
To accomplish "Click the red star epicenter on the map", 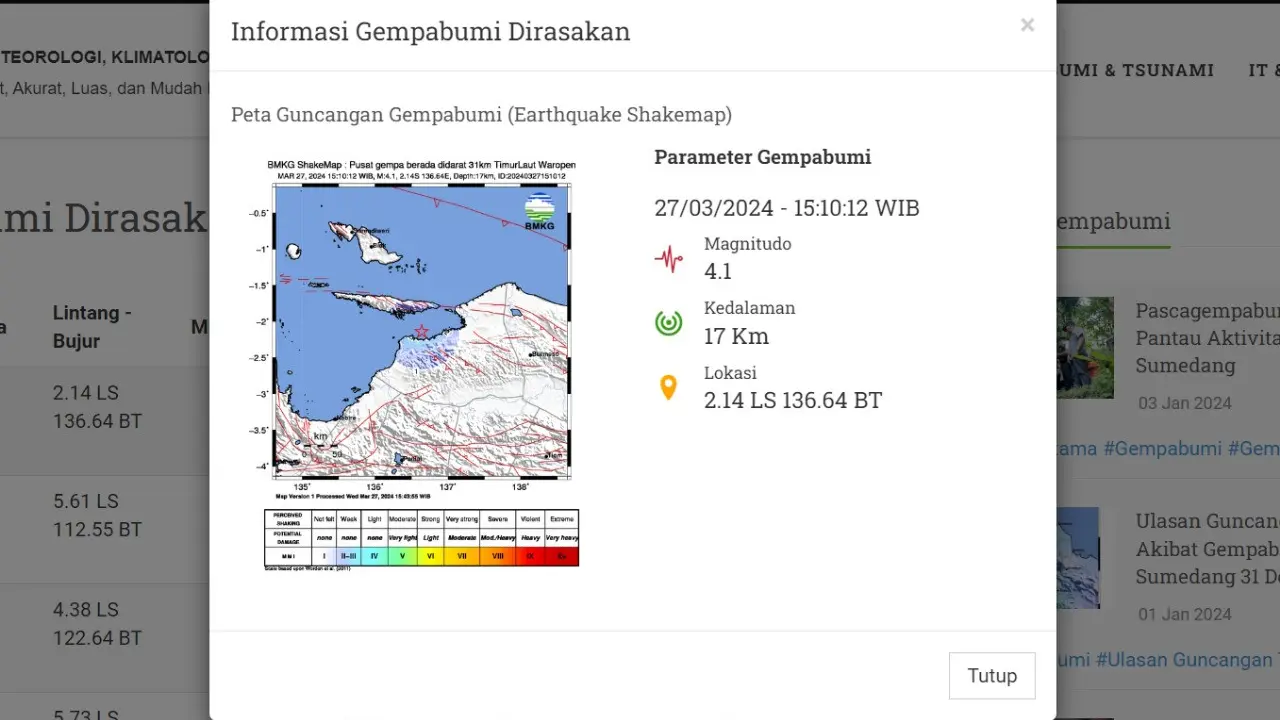I will 421,331.
